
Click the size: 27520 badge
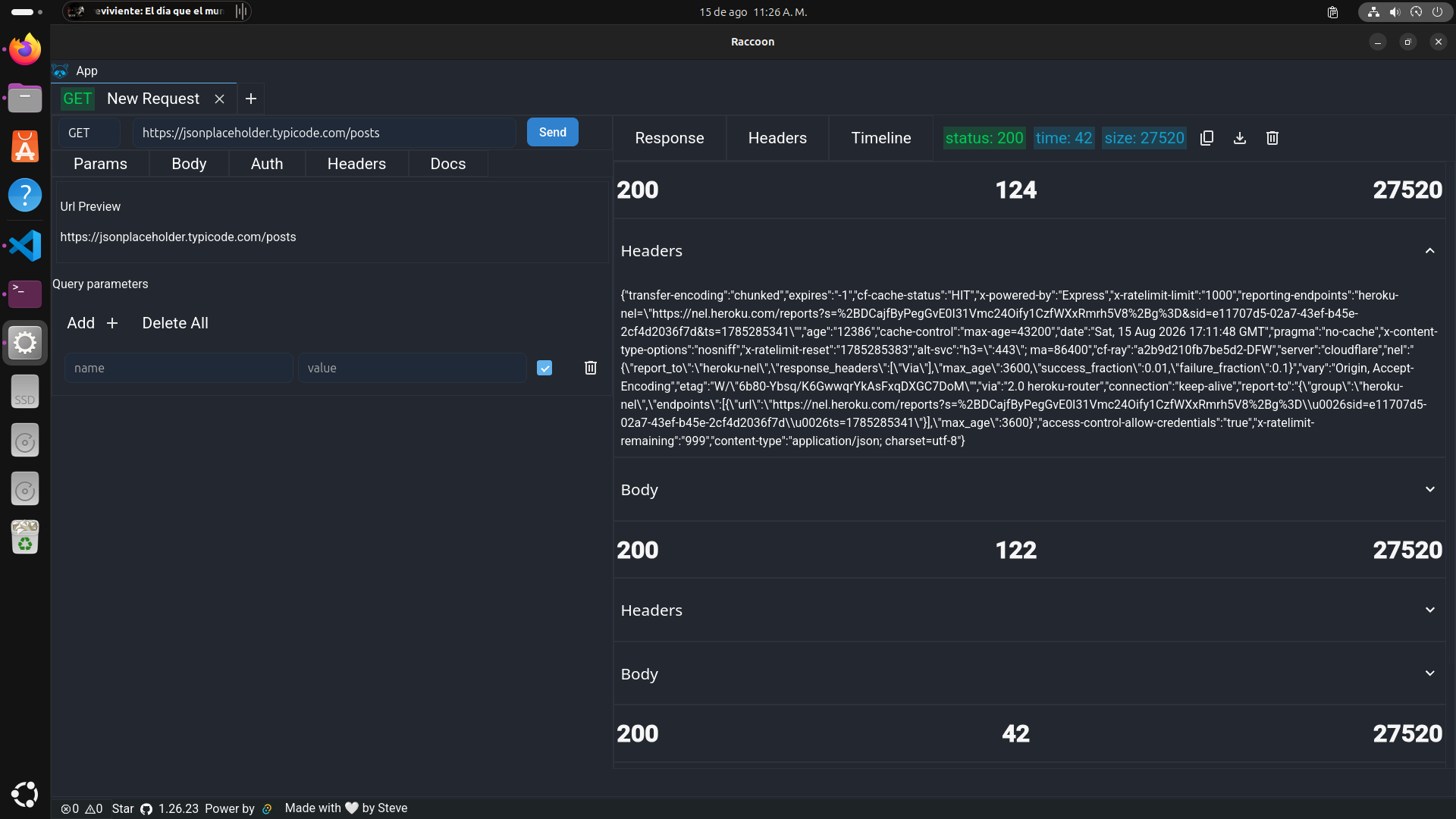[x=1144, y=138]
